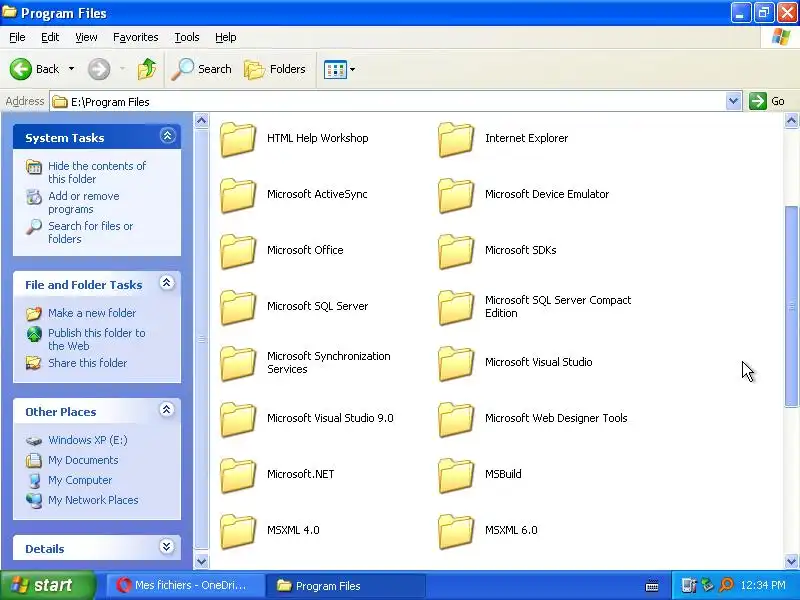The height and width of the screenshot is (600, 800).
Task: Select the HTML Help Workshop folder icon
Action: [238, 139]
